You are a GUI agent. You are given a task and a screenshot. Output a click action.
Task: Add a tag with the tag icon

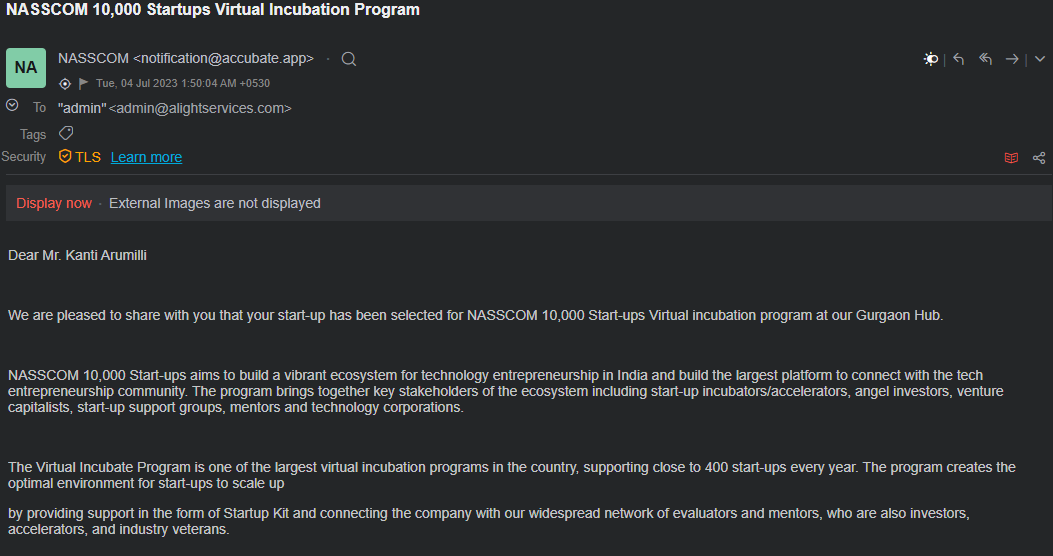(x=66, y=133)
